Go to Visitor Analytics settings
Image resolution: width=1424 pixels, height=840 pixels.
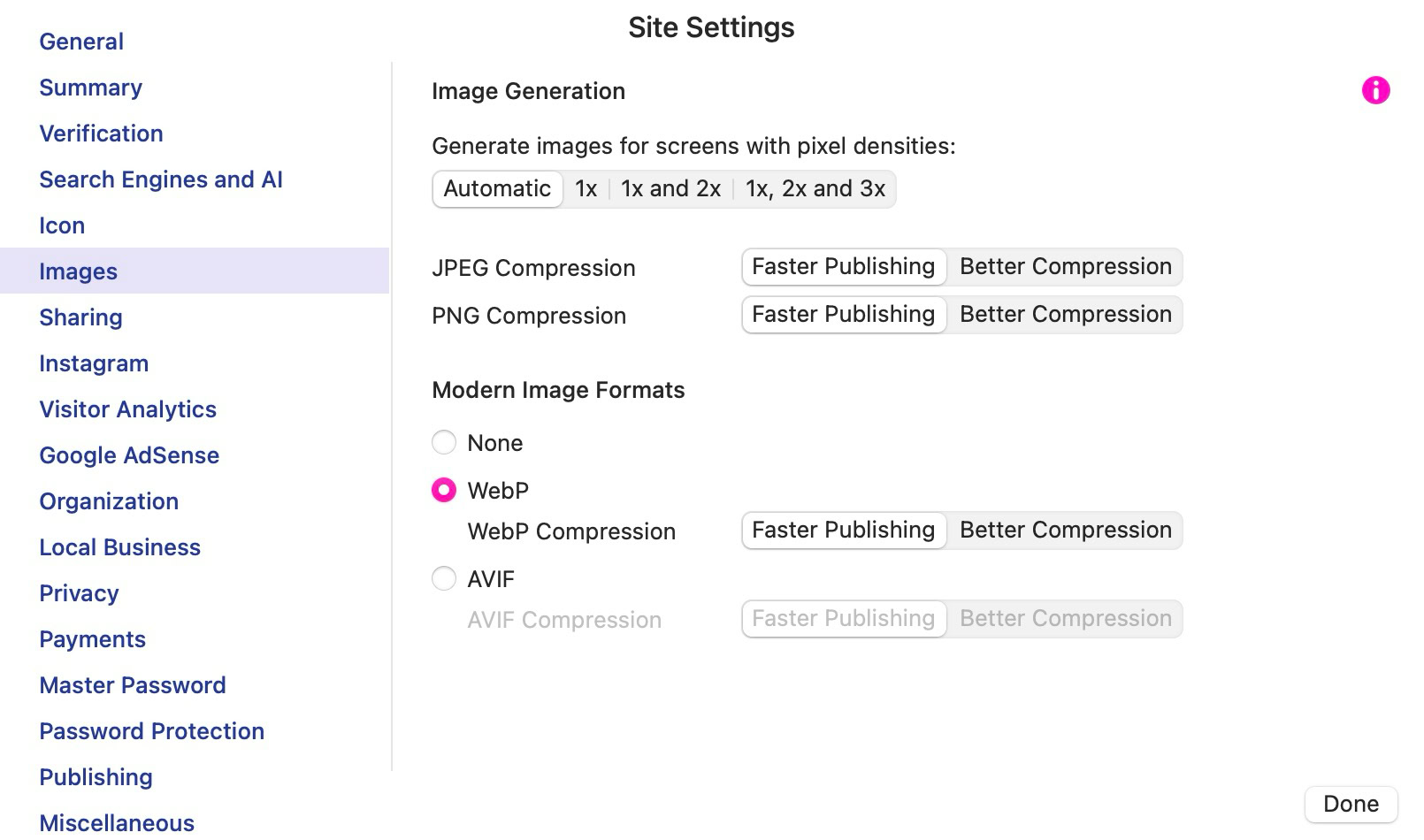pos(127,409)
